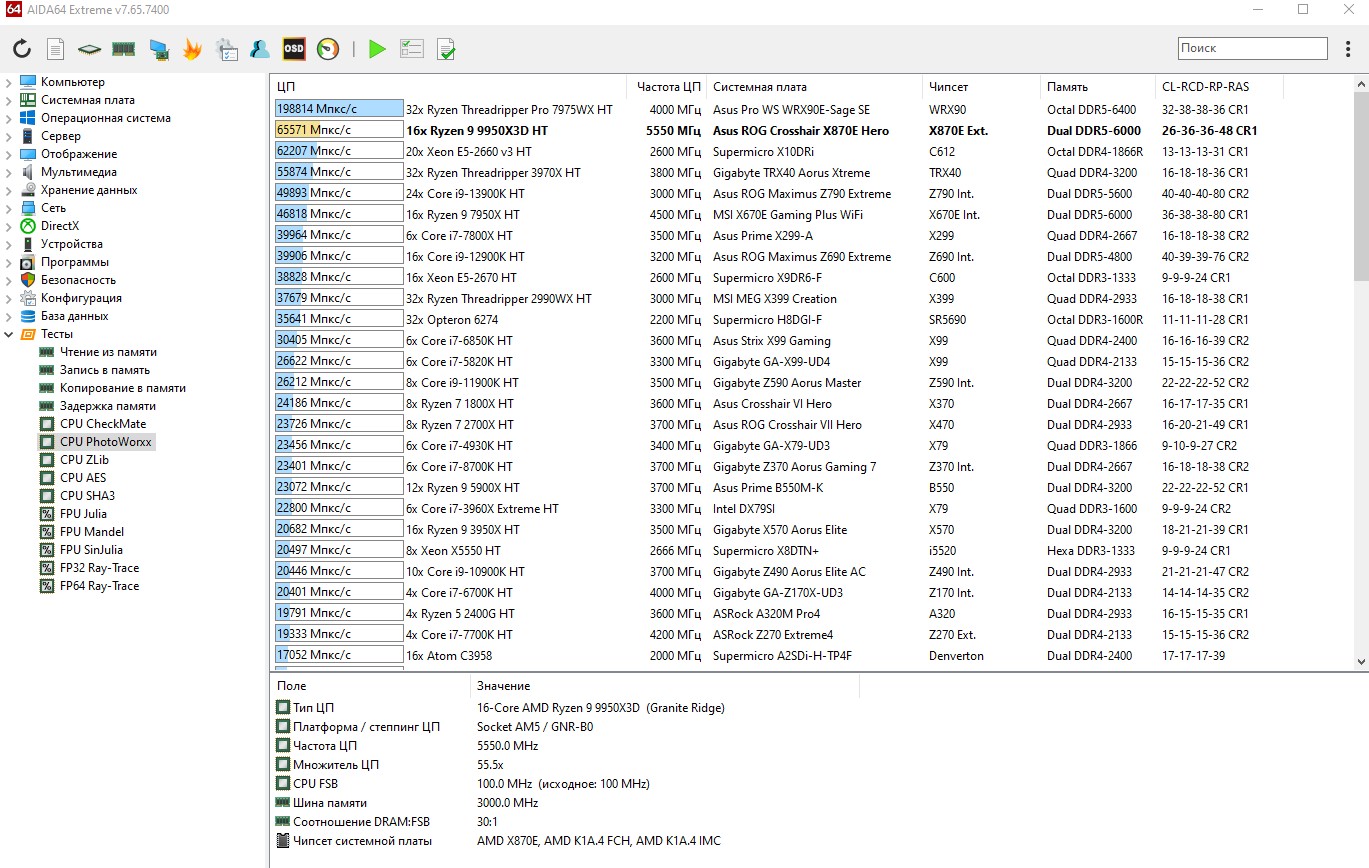This screenshot has width=1369, height=868.
Task: Click the database icon of База данных
Action: [x=28, y=316]
